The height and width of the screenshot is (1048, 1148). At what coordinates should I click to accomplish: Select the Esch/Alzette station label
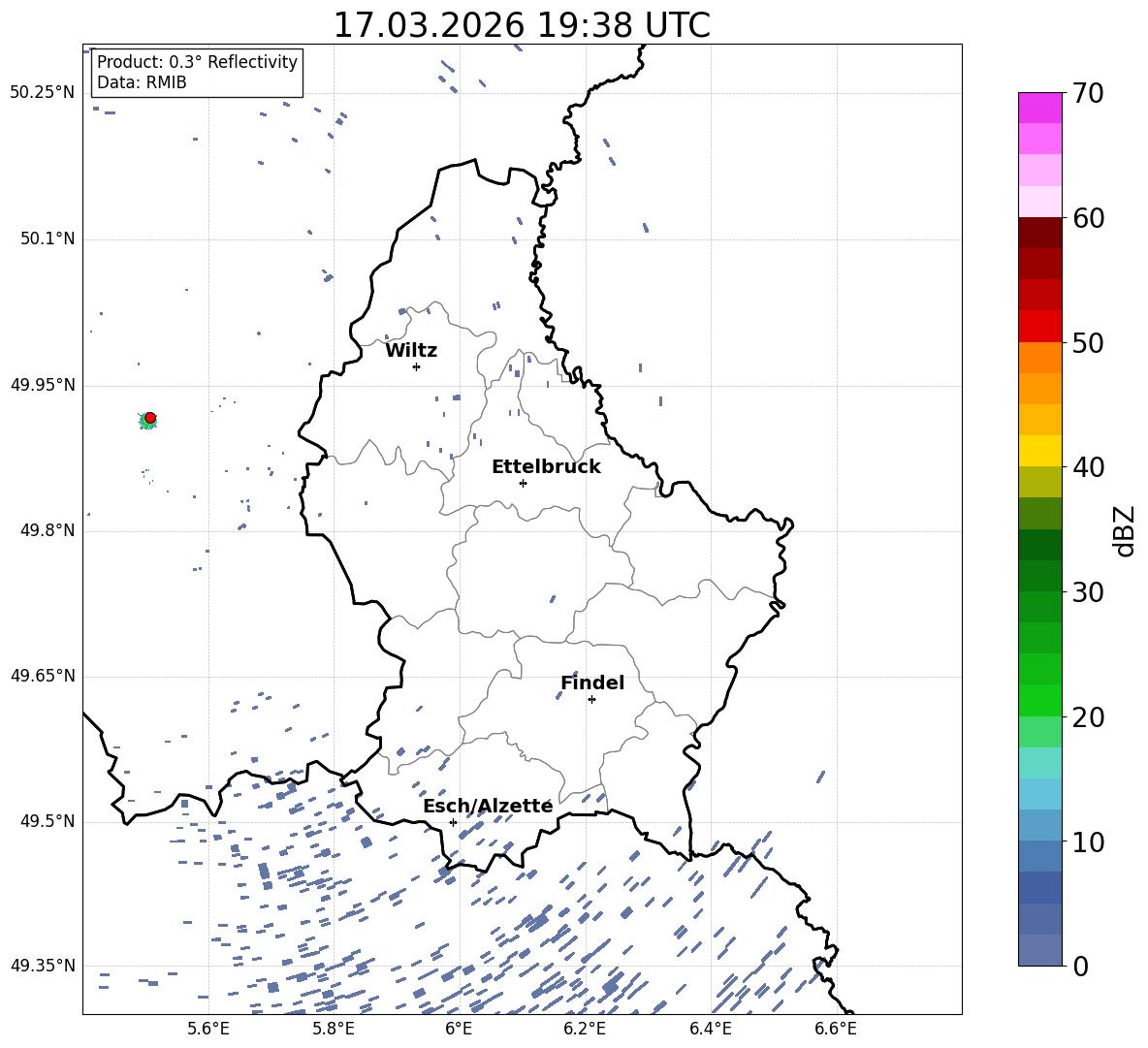(x=488, y=806)
